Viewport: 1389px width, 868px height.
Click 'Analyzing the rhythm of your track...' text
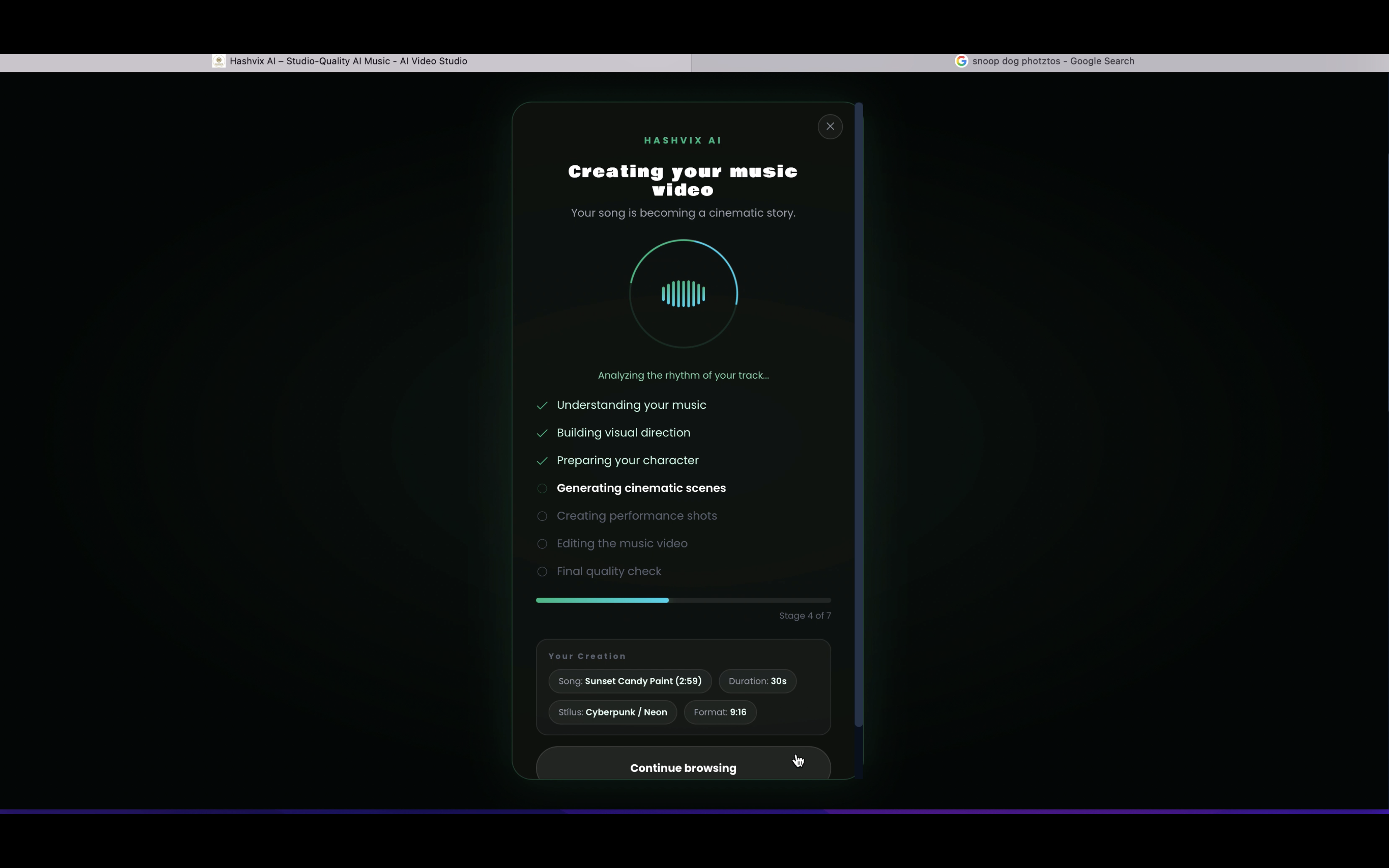[683, 375]
